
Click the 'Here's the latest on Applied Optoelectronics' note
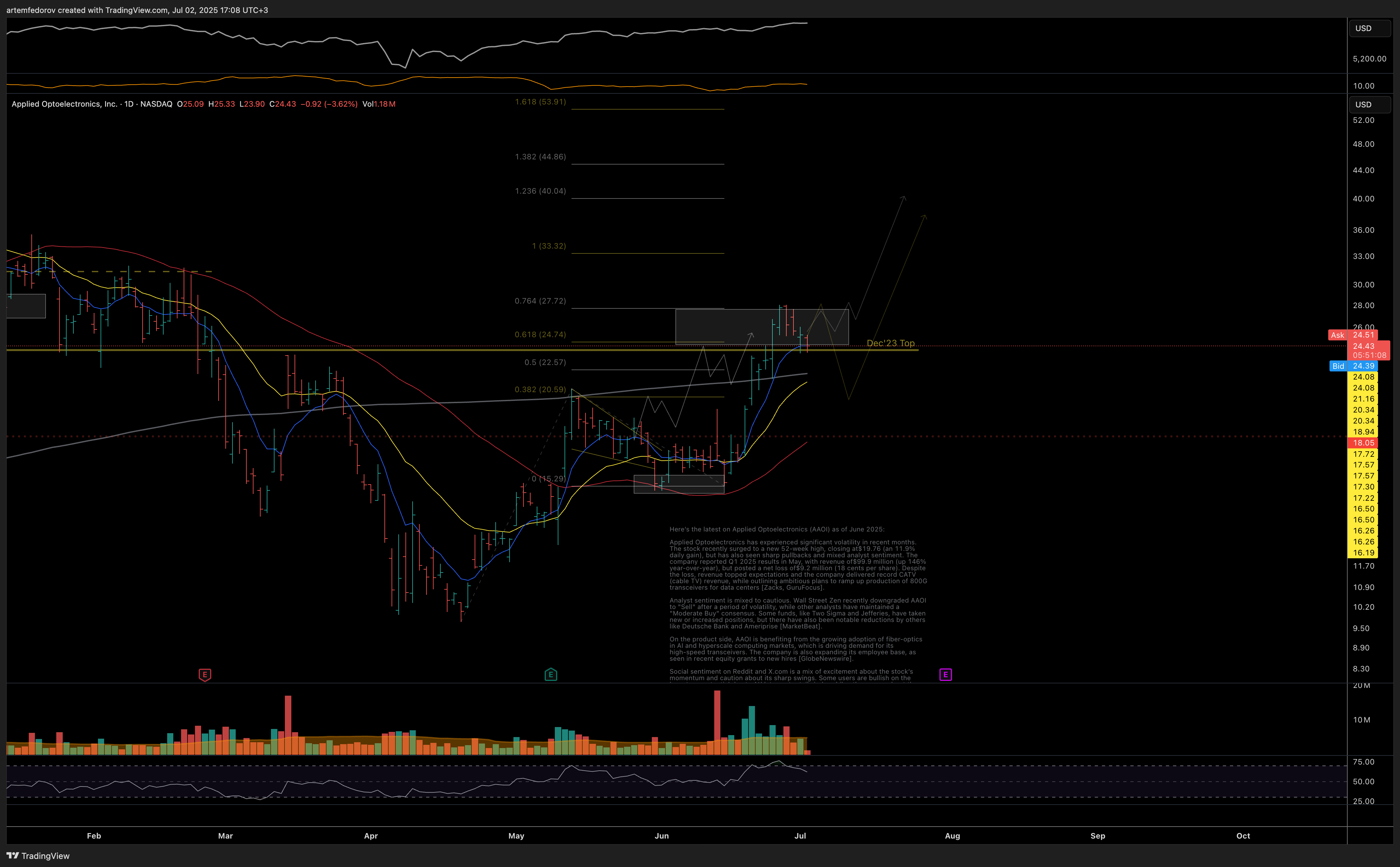coord(777,529)
